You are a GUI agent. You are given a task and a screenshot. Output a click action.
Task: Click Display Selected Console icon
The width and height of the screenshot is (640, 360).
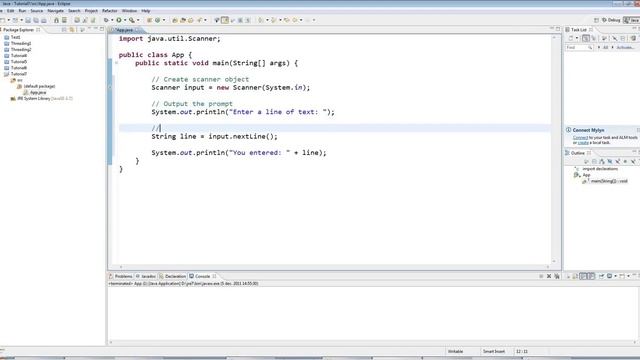[609, 276]
